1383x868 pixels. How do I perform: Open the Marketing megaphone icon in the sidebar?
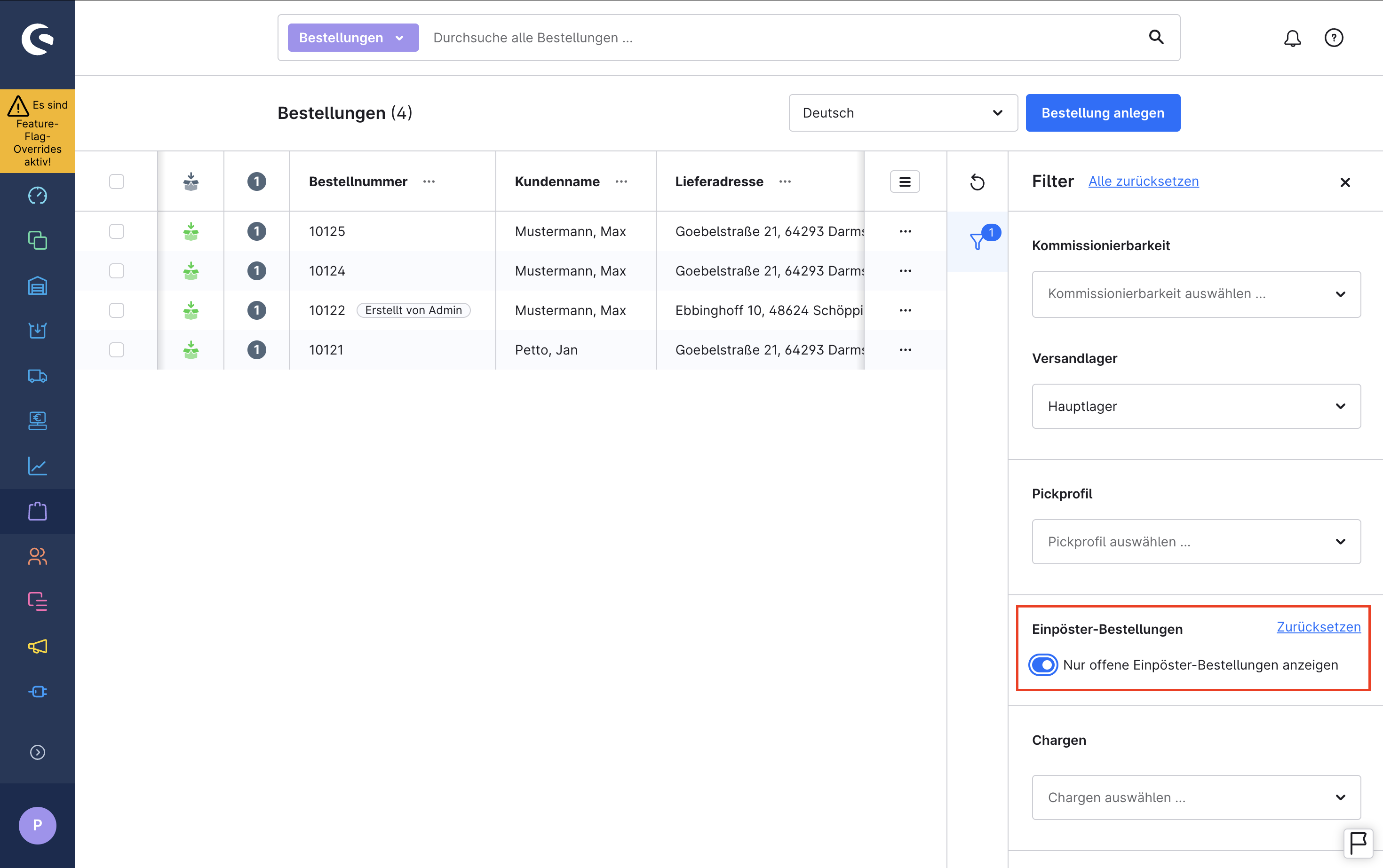coord(37,647)
